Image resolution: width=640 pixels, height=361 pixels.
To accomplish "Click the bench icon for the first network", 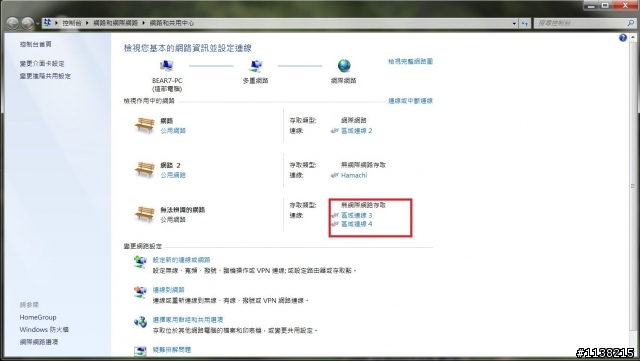I will click(144, 125).
